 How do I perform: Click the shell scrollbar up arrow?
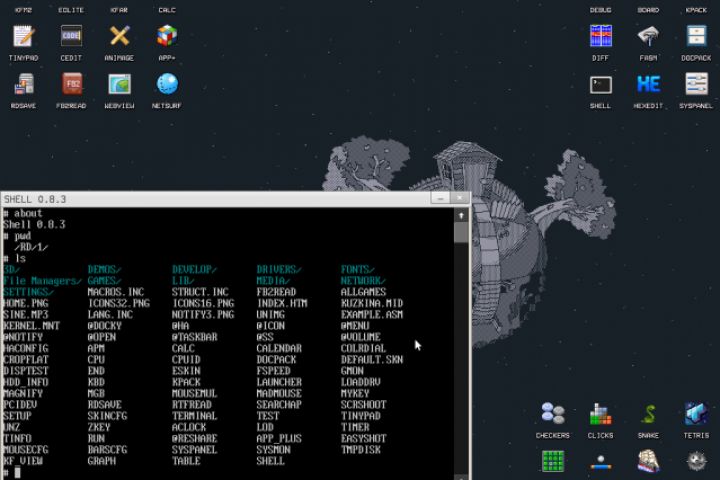(461, 215)
